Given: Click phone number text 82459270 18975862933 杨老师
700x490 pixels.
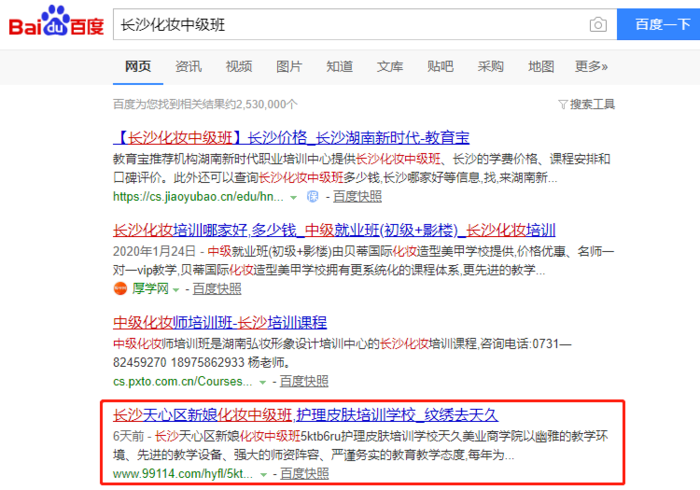Looking at the screenshot, I should click(x=204, y=362).
